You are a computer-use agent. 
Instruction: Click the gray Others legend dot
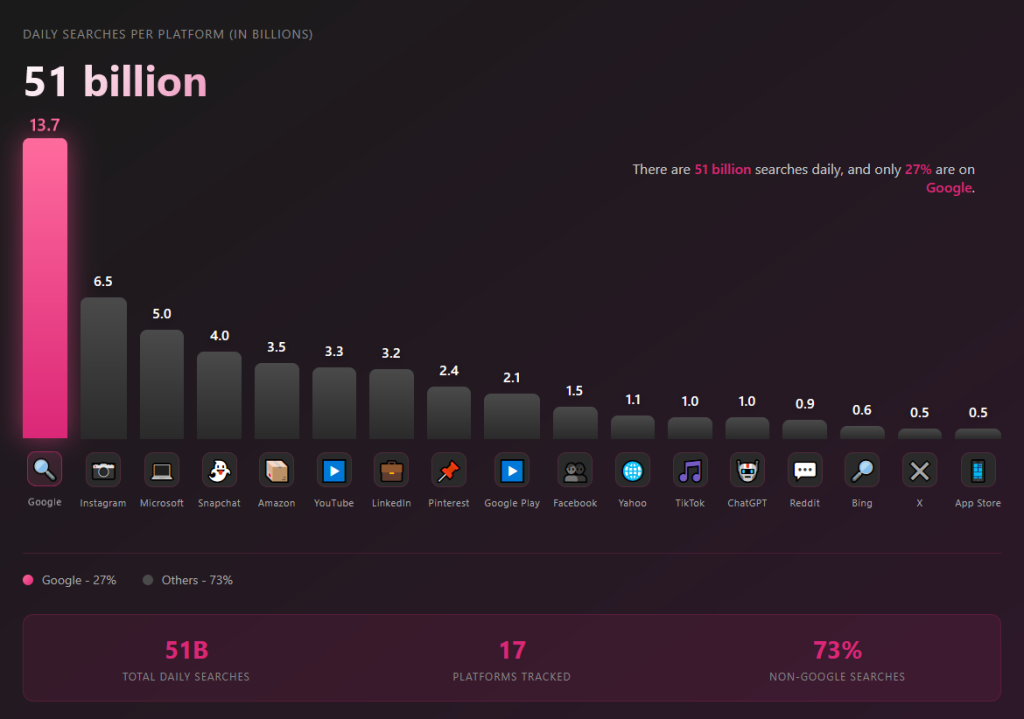point(148,580)
